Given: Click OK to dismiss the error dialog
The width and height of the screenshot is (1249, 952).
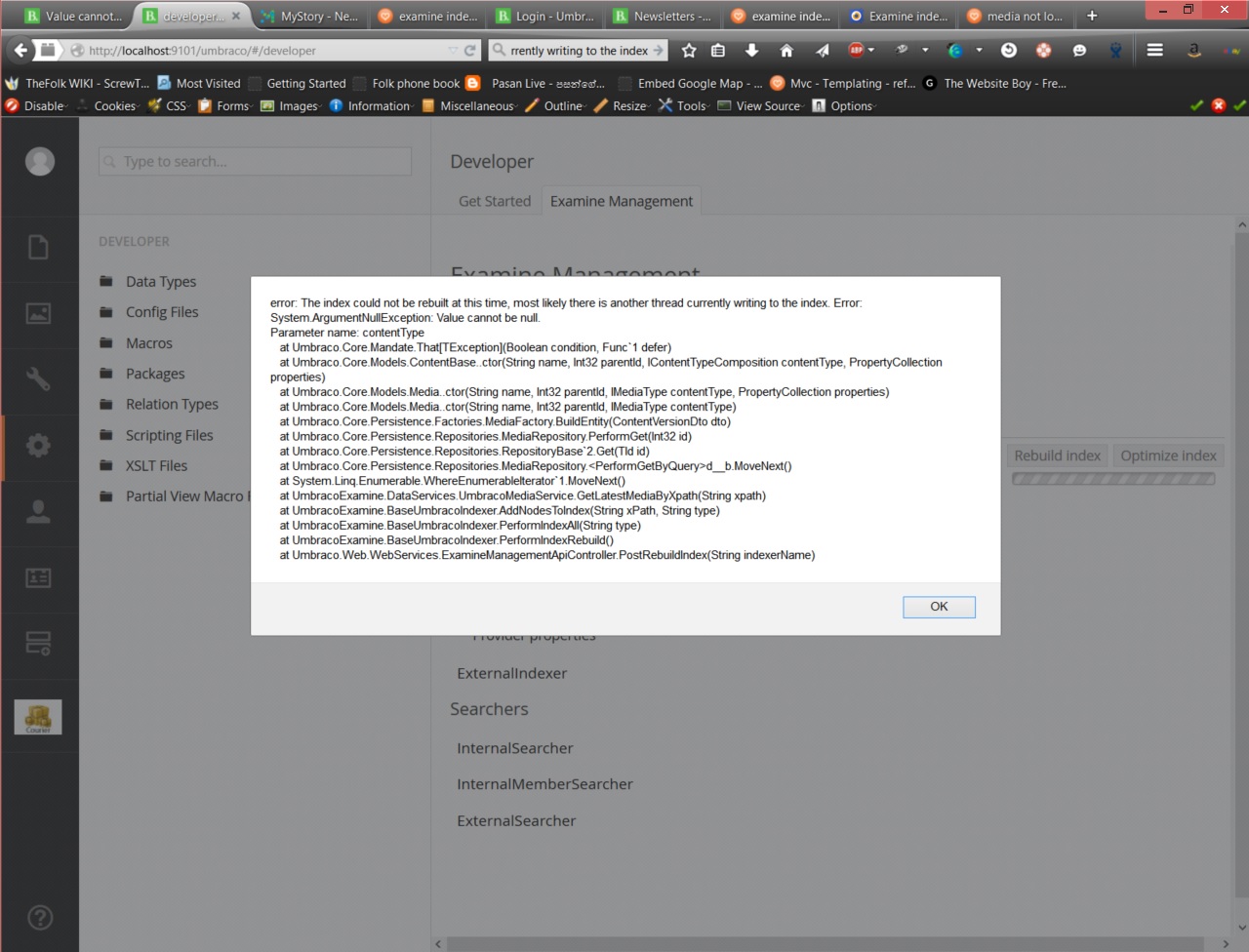Looking at the screenshot, I should [939, 607].
